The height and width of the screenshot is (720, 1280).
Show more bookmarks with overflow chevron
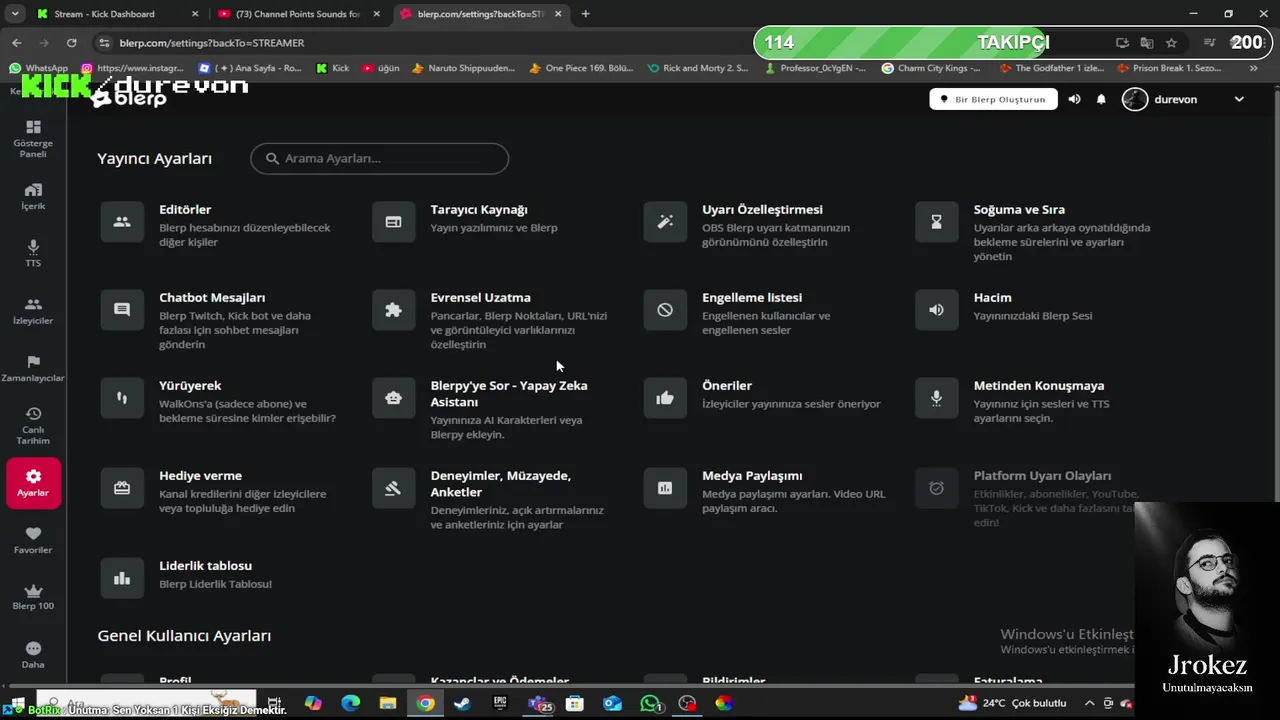(x=1254, y=68)
